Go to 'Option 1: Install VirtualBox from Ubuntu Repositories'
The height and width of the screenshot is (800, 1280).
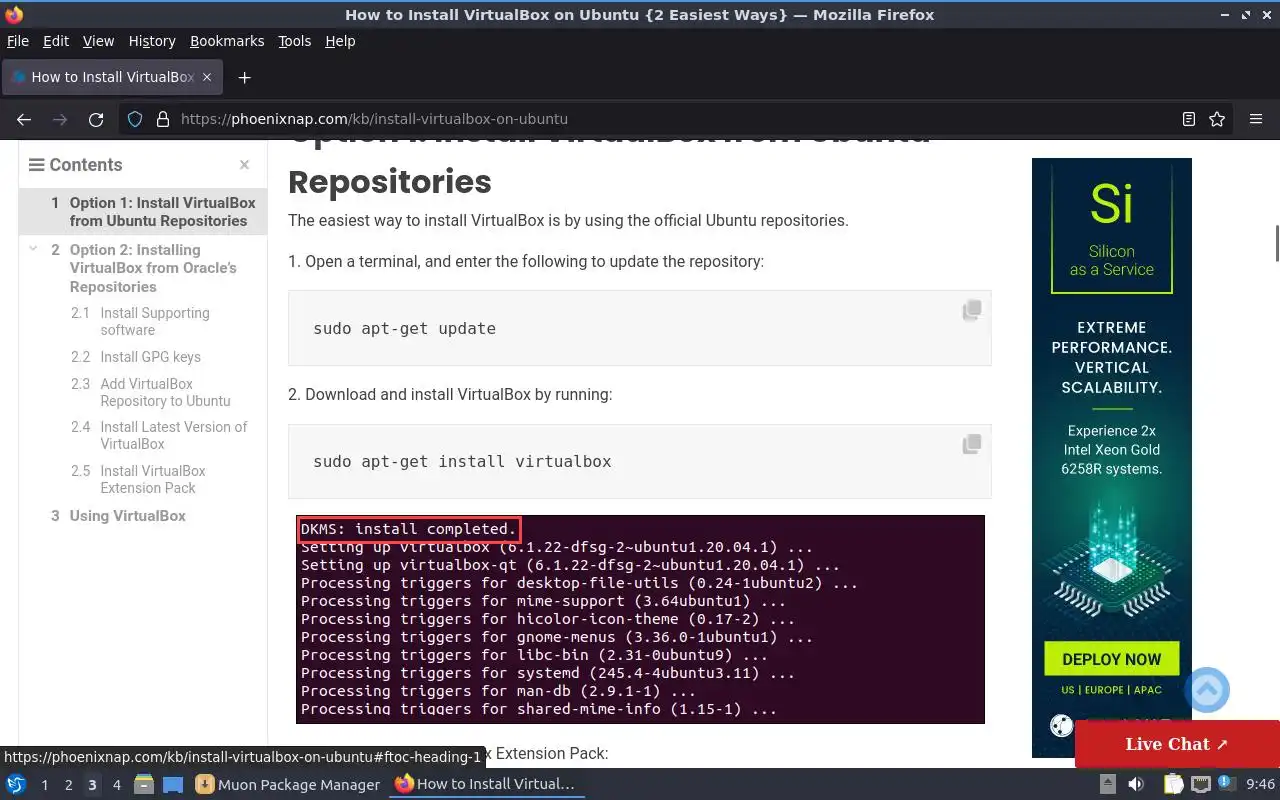pyautogui.click(x=162, y=212)
